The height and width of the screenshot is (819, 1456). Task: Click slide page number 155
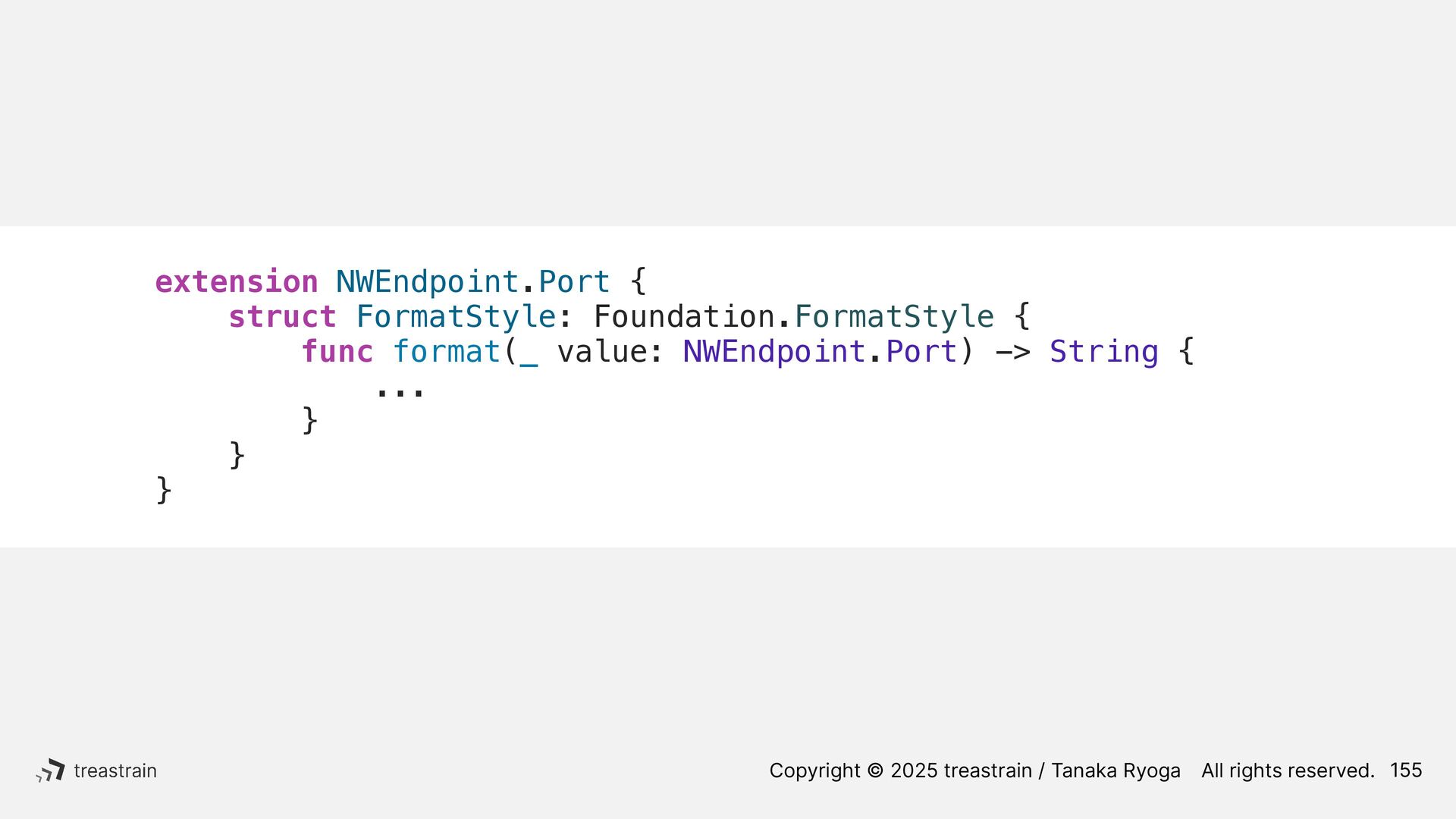[x=1406, y=770]
